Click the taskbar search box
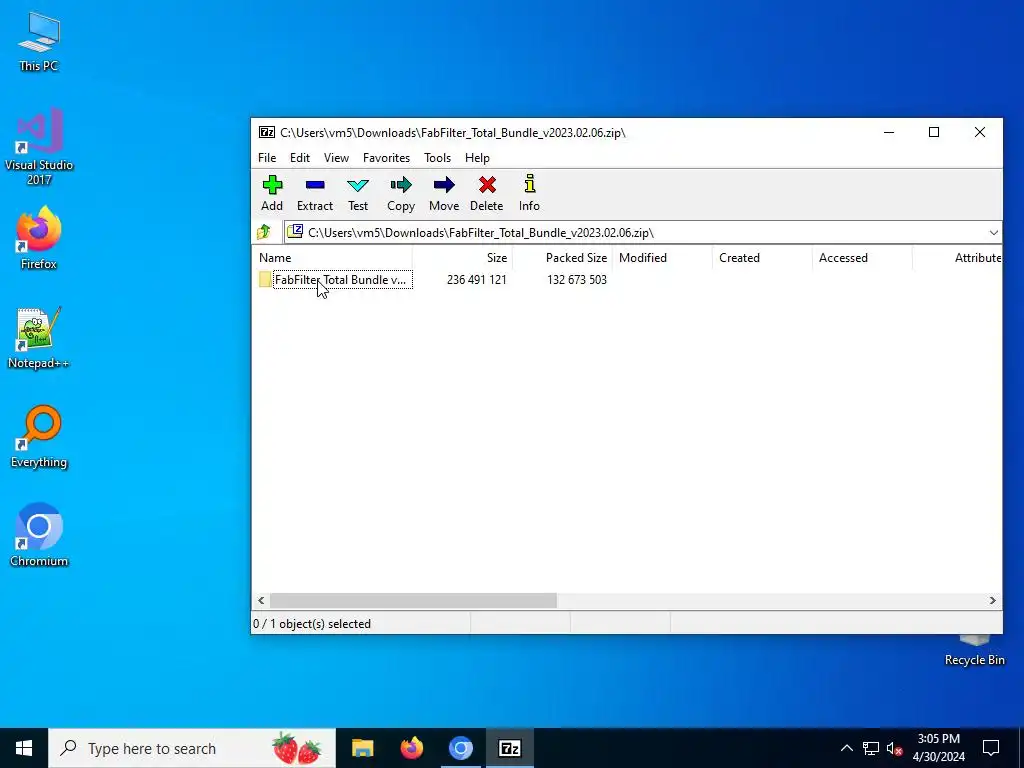Viewport: 1024px width, 768px height. coord(192,748)
